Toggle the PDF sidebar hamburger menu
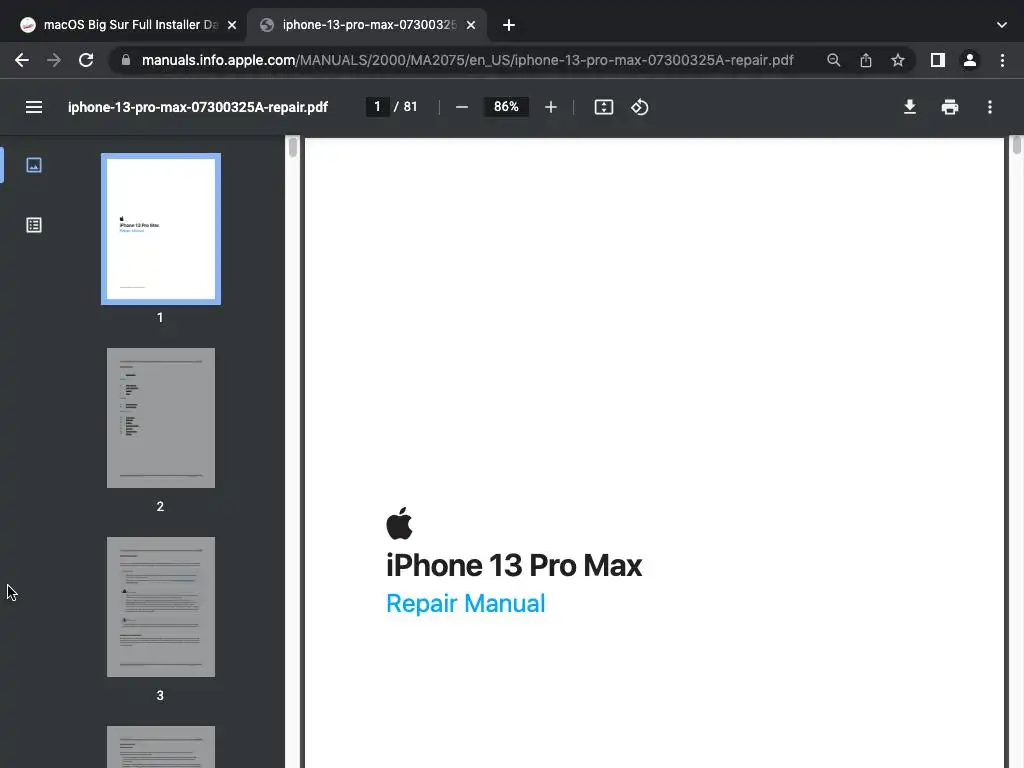Image resolution: width=1024 pixels, height=768 pixels. point(34,107)
